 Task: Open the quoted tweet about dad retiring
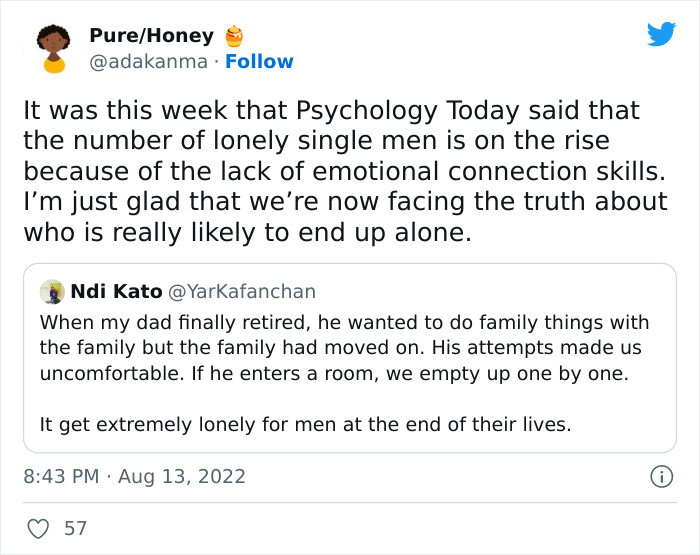pyautogui.click(x=345, y=348)
